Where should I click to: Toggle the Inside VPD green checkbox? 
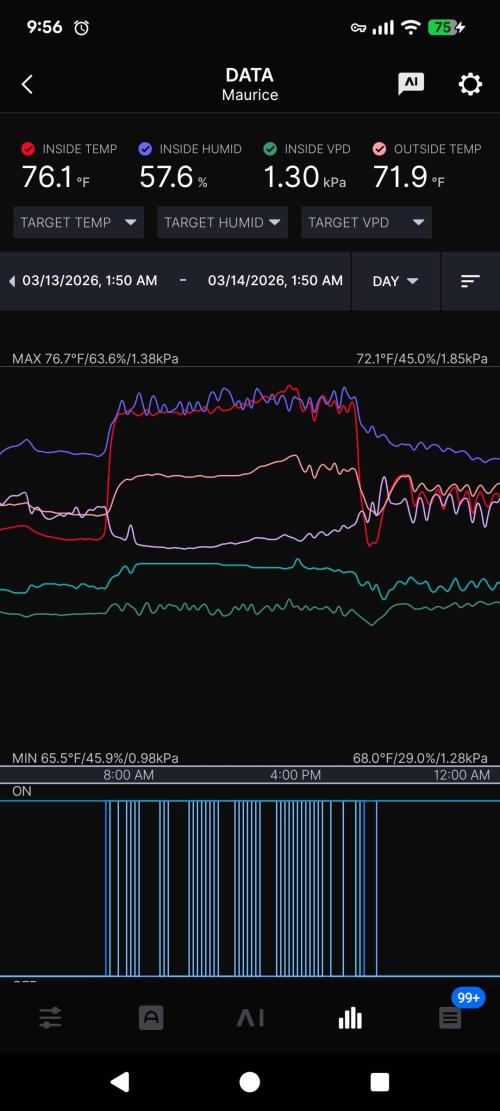[270, 149]
